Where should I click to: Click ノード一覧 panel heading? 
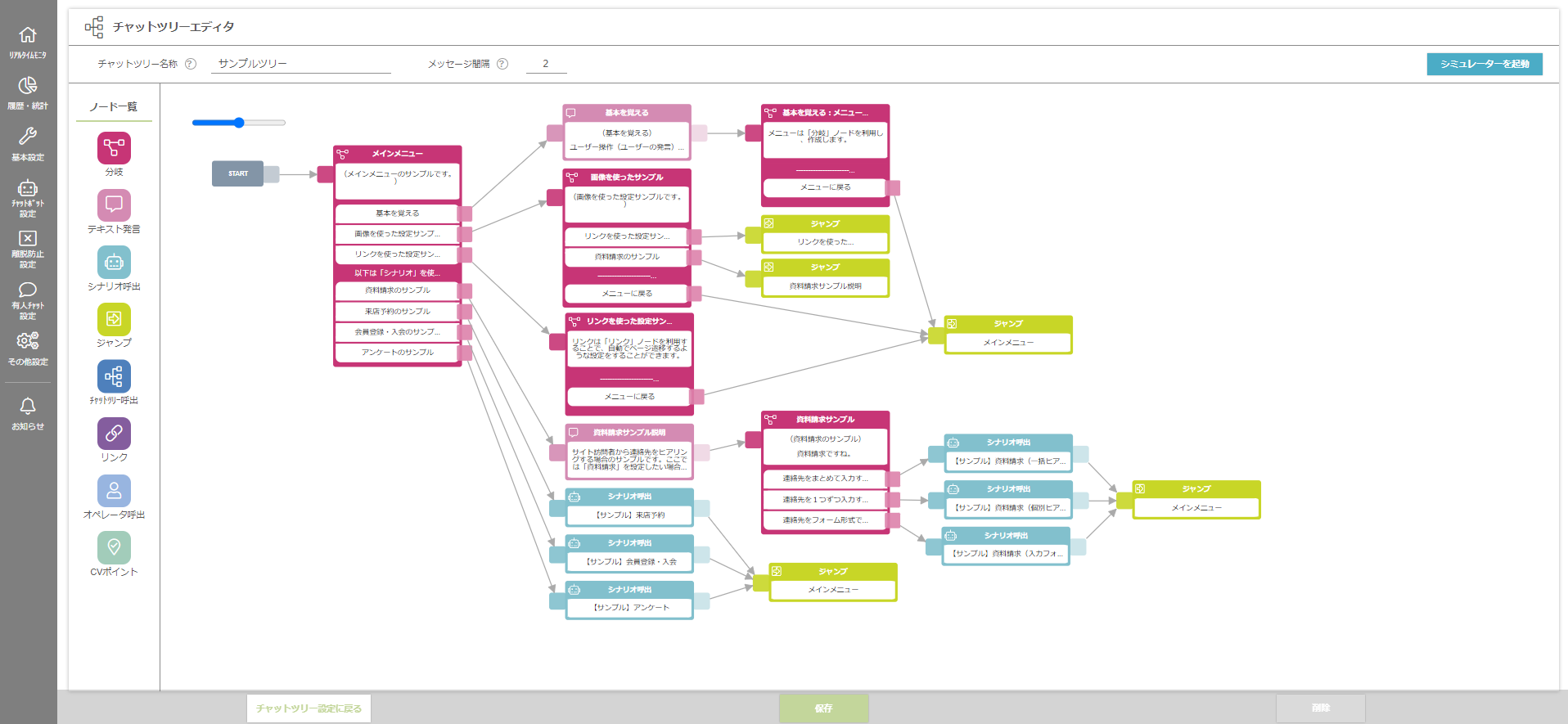coord(114,106)
